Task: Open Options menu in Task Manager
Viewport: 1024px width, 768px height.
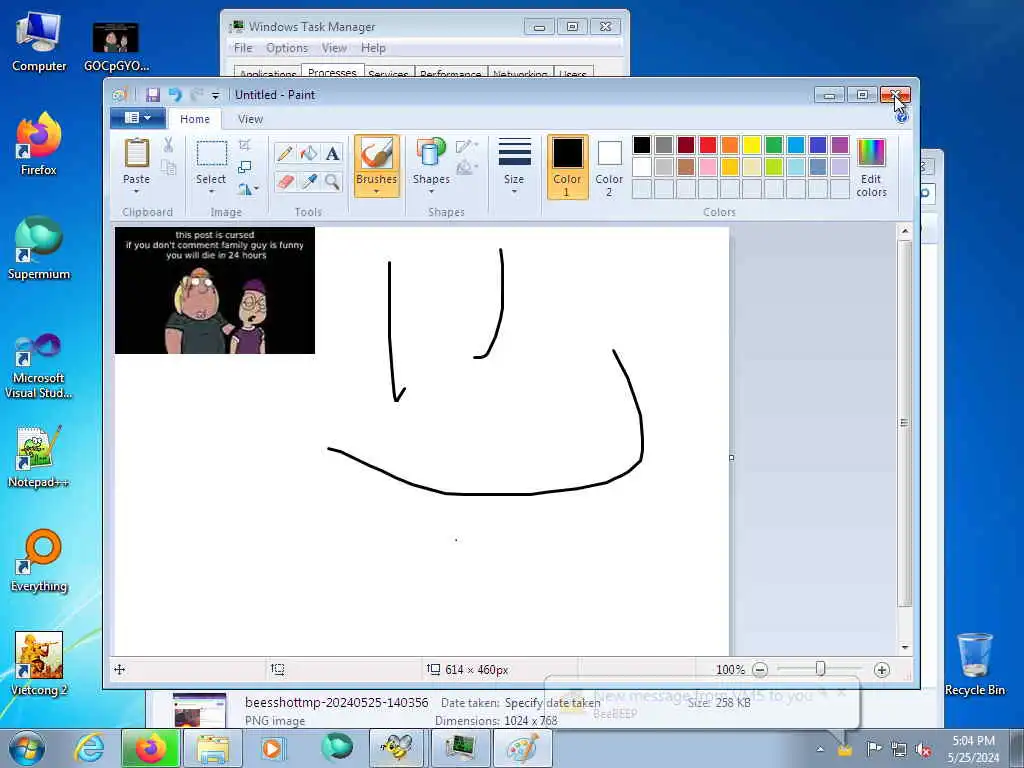Action: tap(287, 48)
